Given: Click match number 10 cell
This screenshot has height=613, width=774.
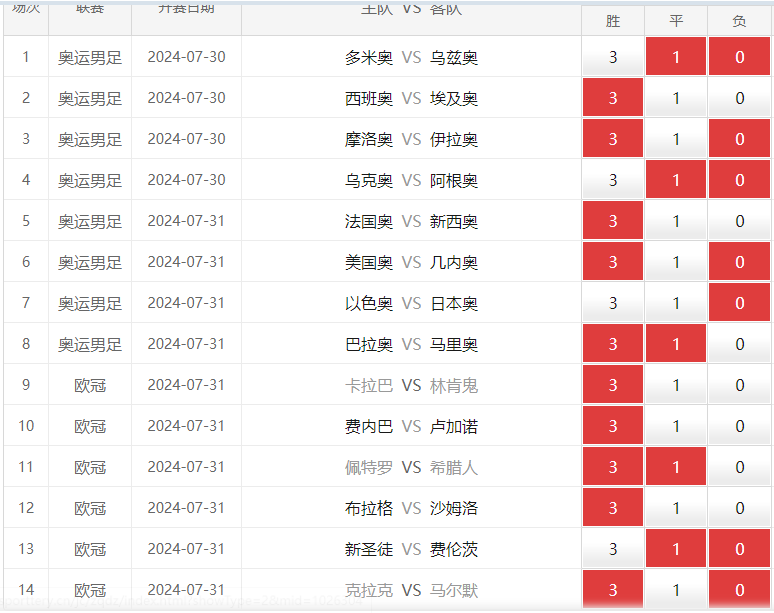Looking at the screenshot, I should [x=26, y=426].
